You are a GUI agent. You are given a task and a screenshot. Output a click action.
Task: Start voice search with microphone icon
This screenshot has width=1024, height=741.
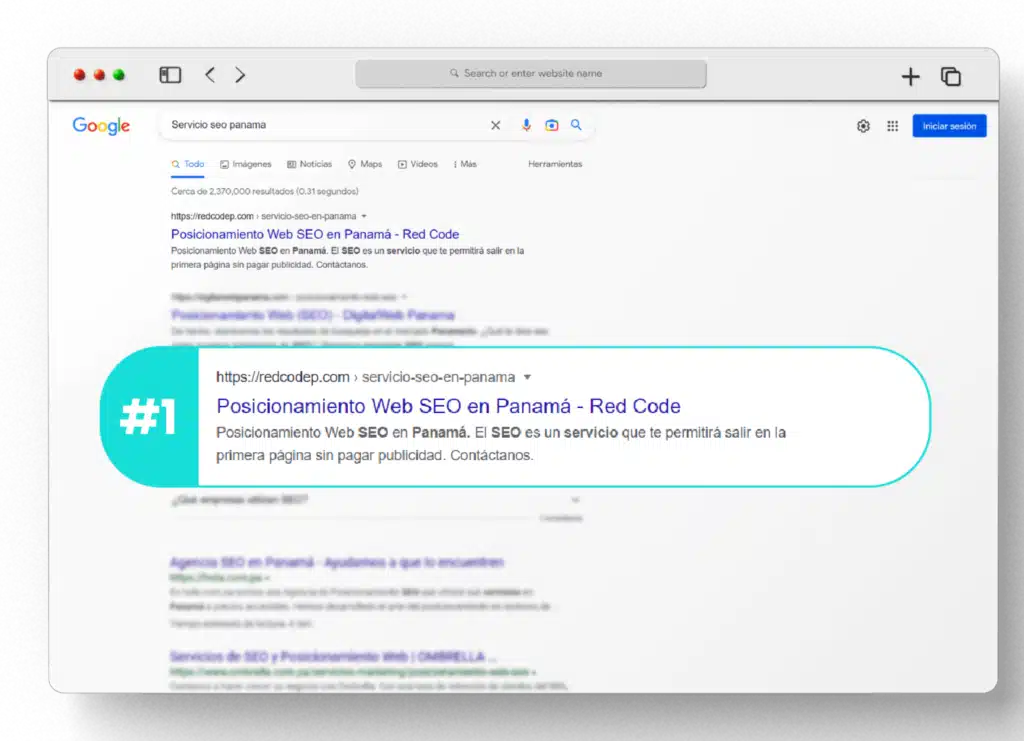click(x=526, y=125)
